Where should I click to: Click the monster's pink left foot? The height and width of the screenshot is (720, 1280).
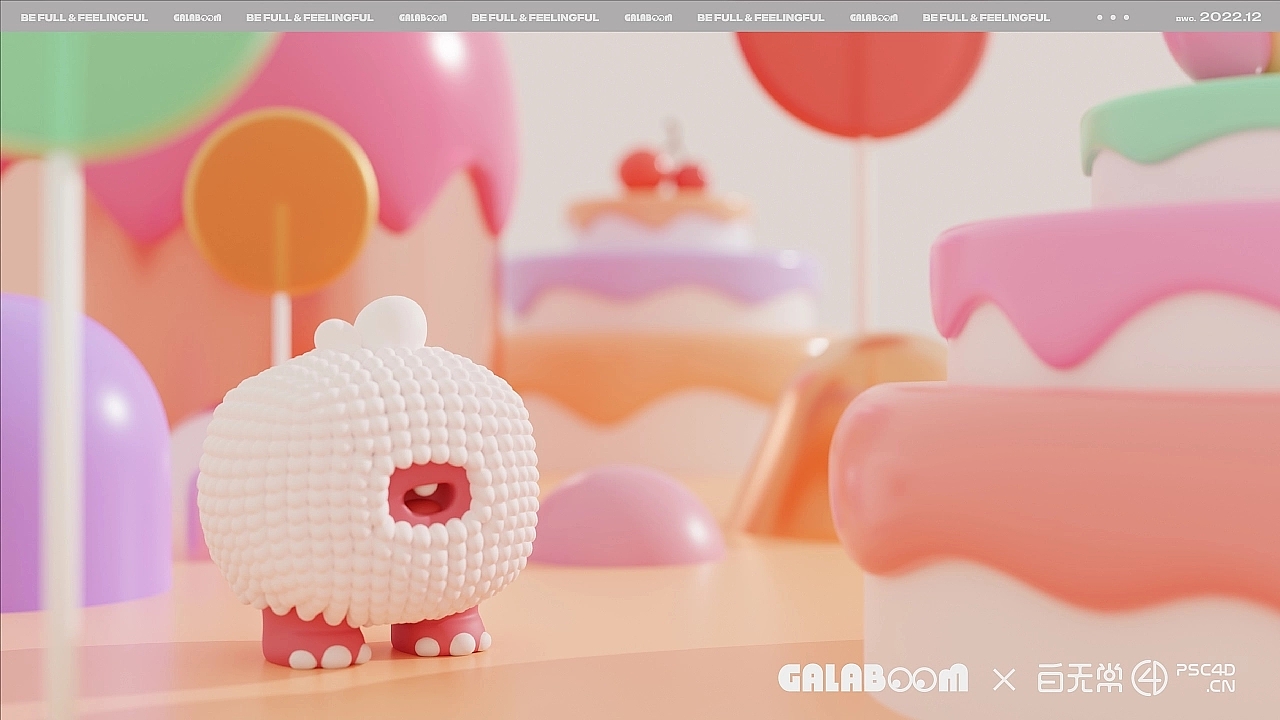tap(313, 640)
